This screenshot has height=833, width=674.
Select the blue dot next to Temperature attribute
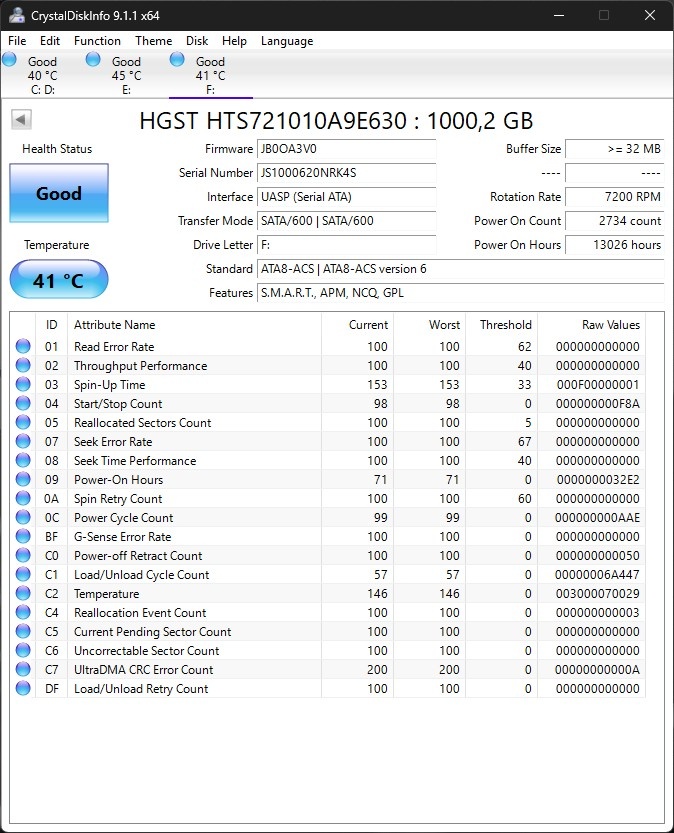[x=22, y=593]
